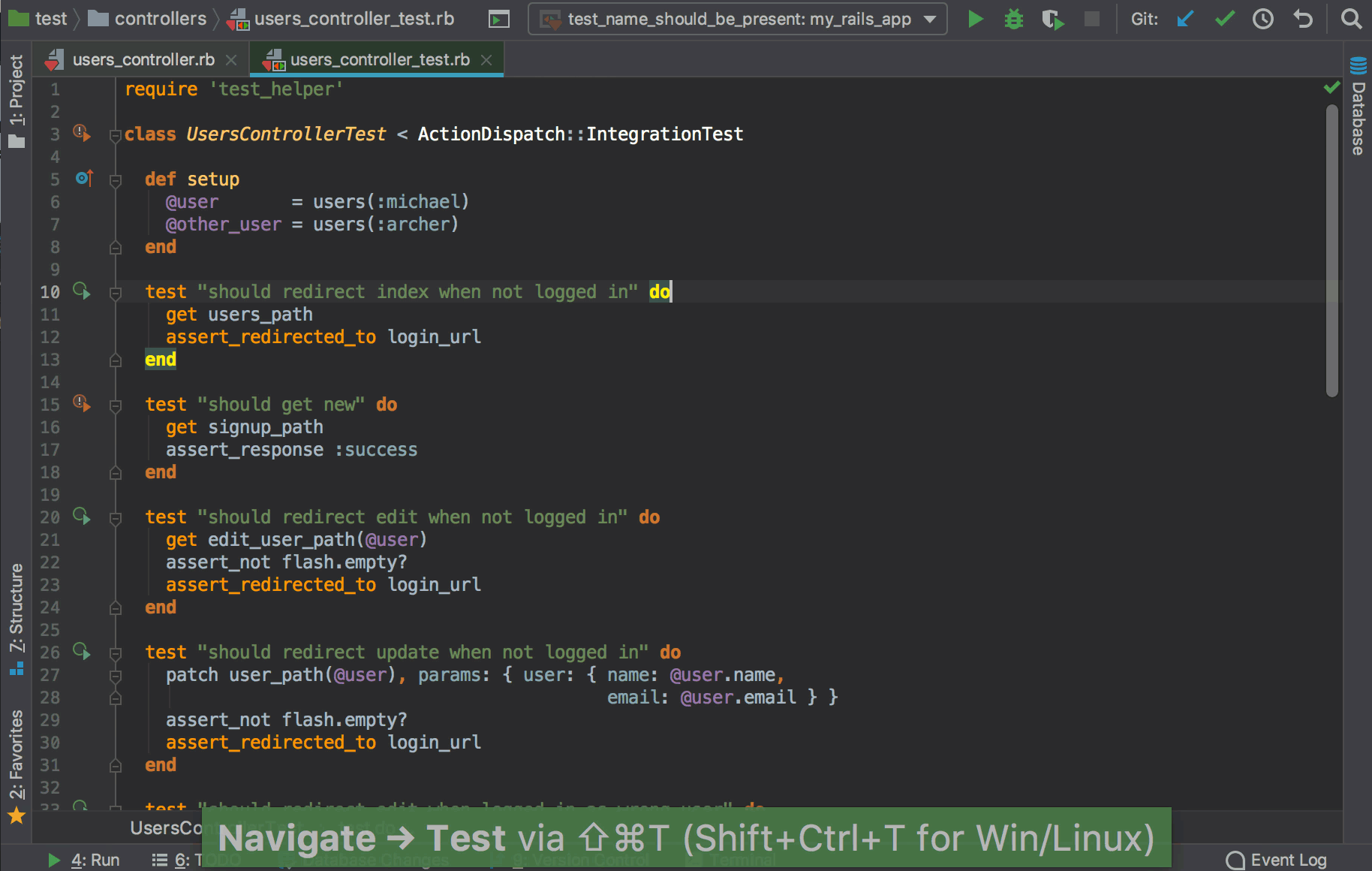Click 'test' breadcrumb folder
Screen dimensions: 1372x871
tap(38, 19)
